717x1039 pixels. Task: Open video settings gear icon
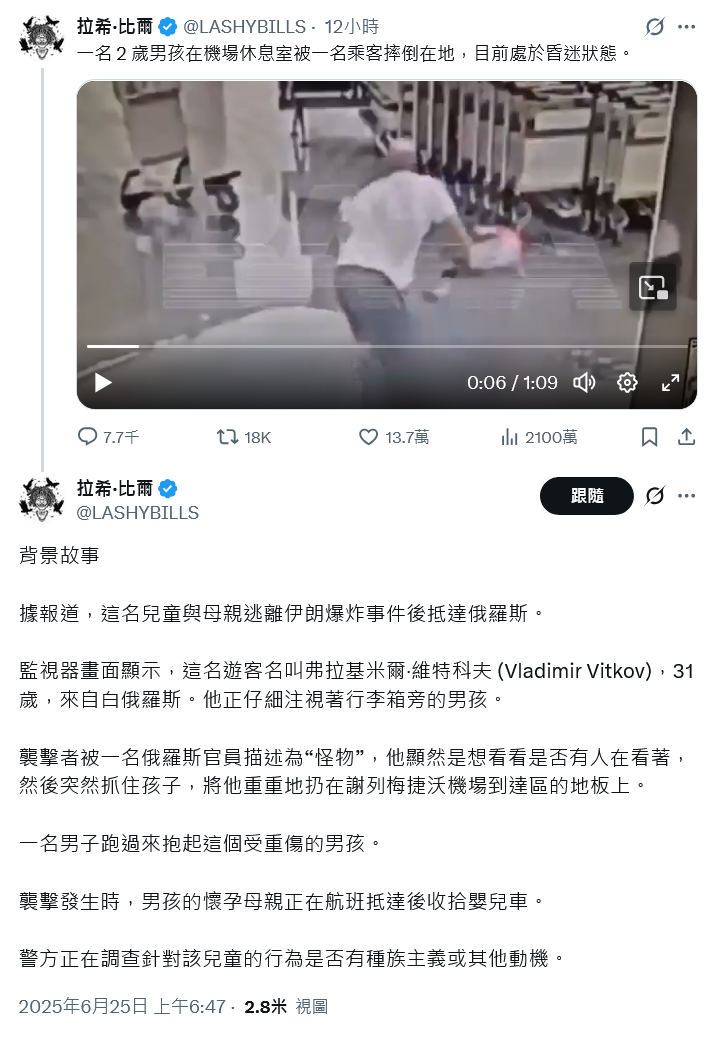627,382
